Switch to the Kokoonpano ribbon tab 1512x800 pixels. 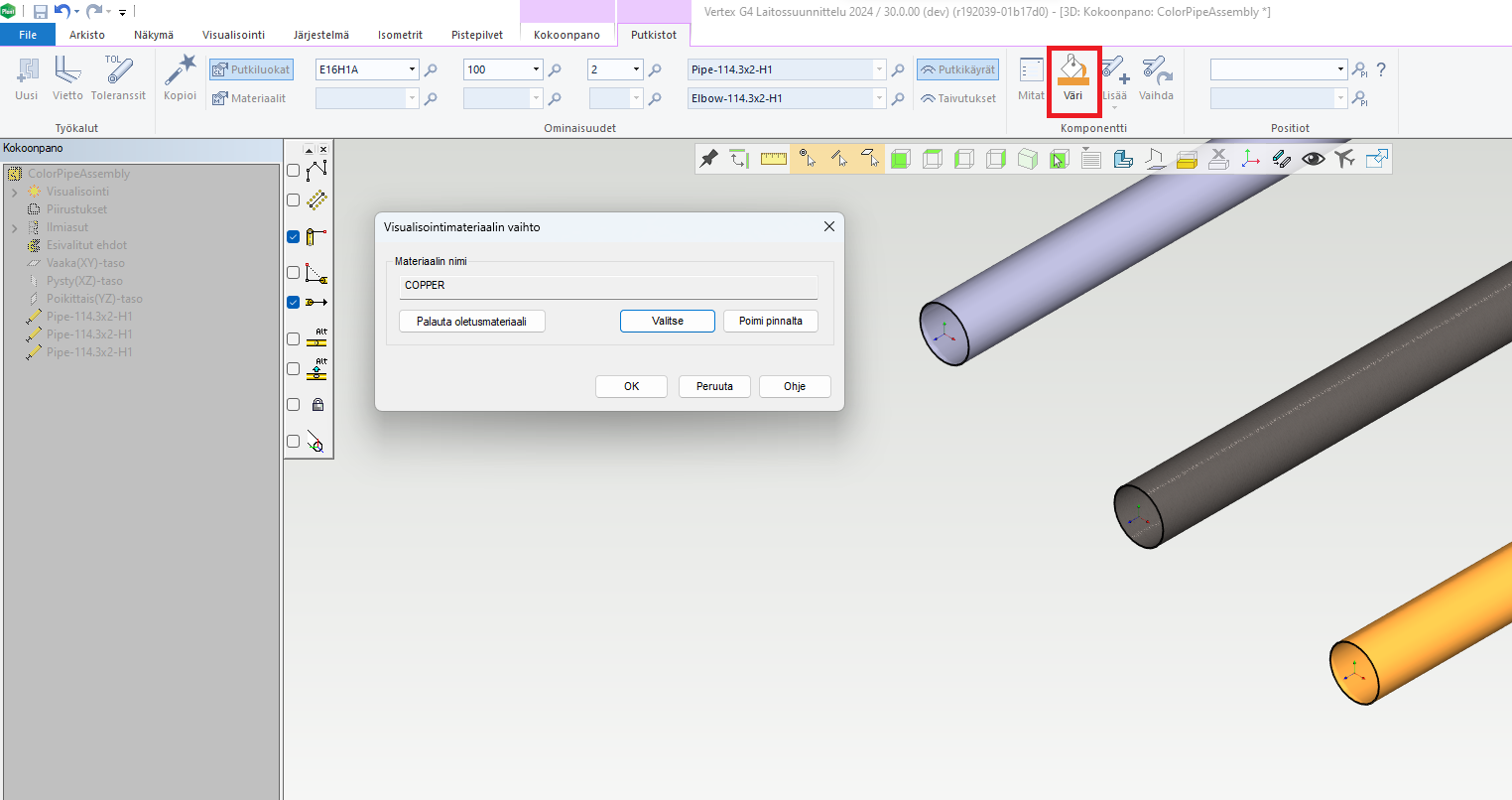click(x=567, y=35)
